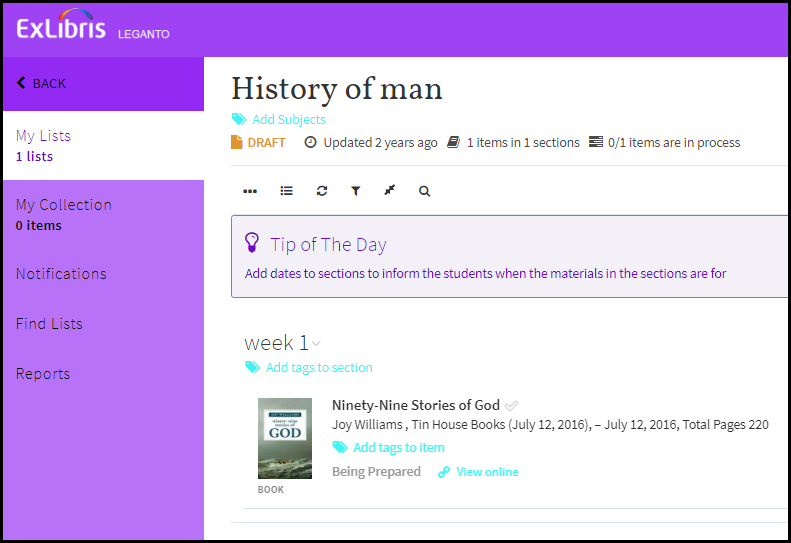Open My Collection in the sidebar
The width and height of the screenshot is (791, 543).
click(63, 205)
